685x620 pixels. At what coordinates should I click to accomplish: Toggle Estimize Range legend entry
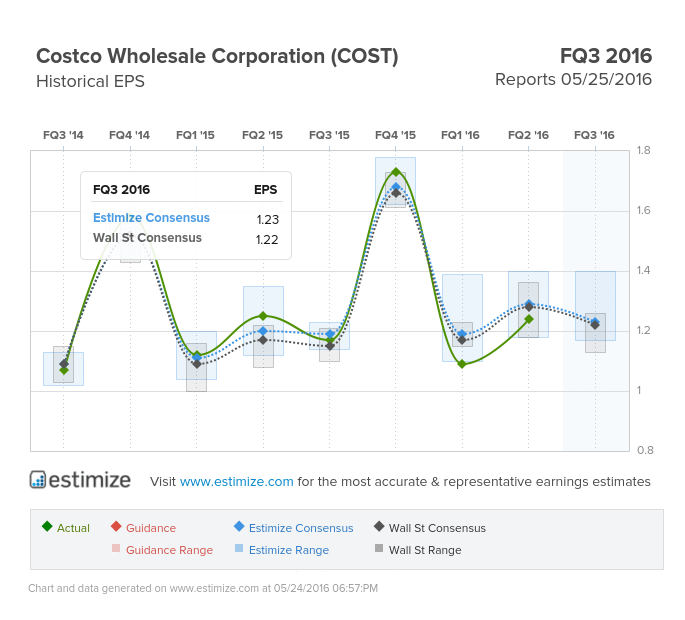pos(282,550)
